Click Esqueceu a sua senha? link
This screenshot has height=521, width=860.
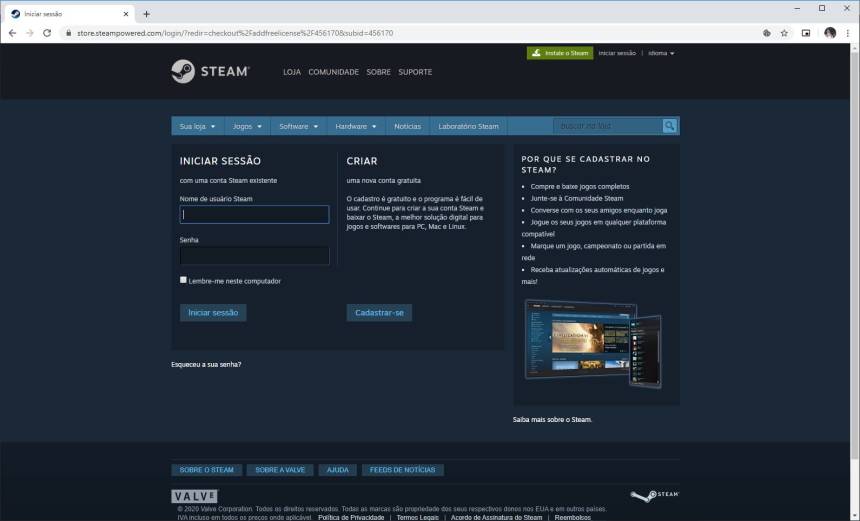click(206, 364)
